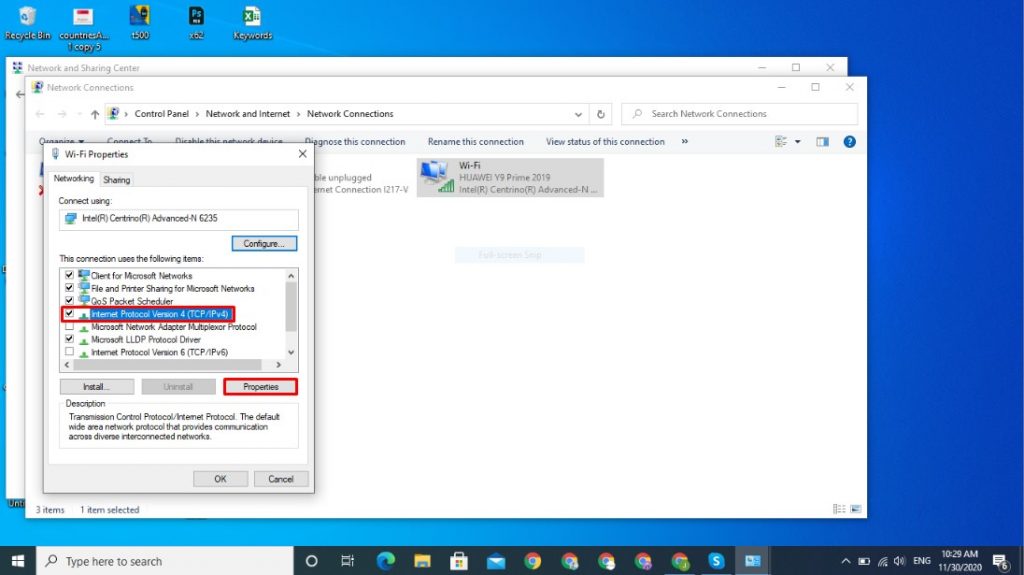1024x575 pixels.
Task: Open the blue help question mark icon
Action: tap(849, 142)
